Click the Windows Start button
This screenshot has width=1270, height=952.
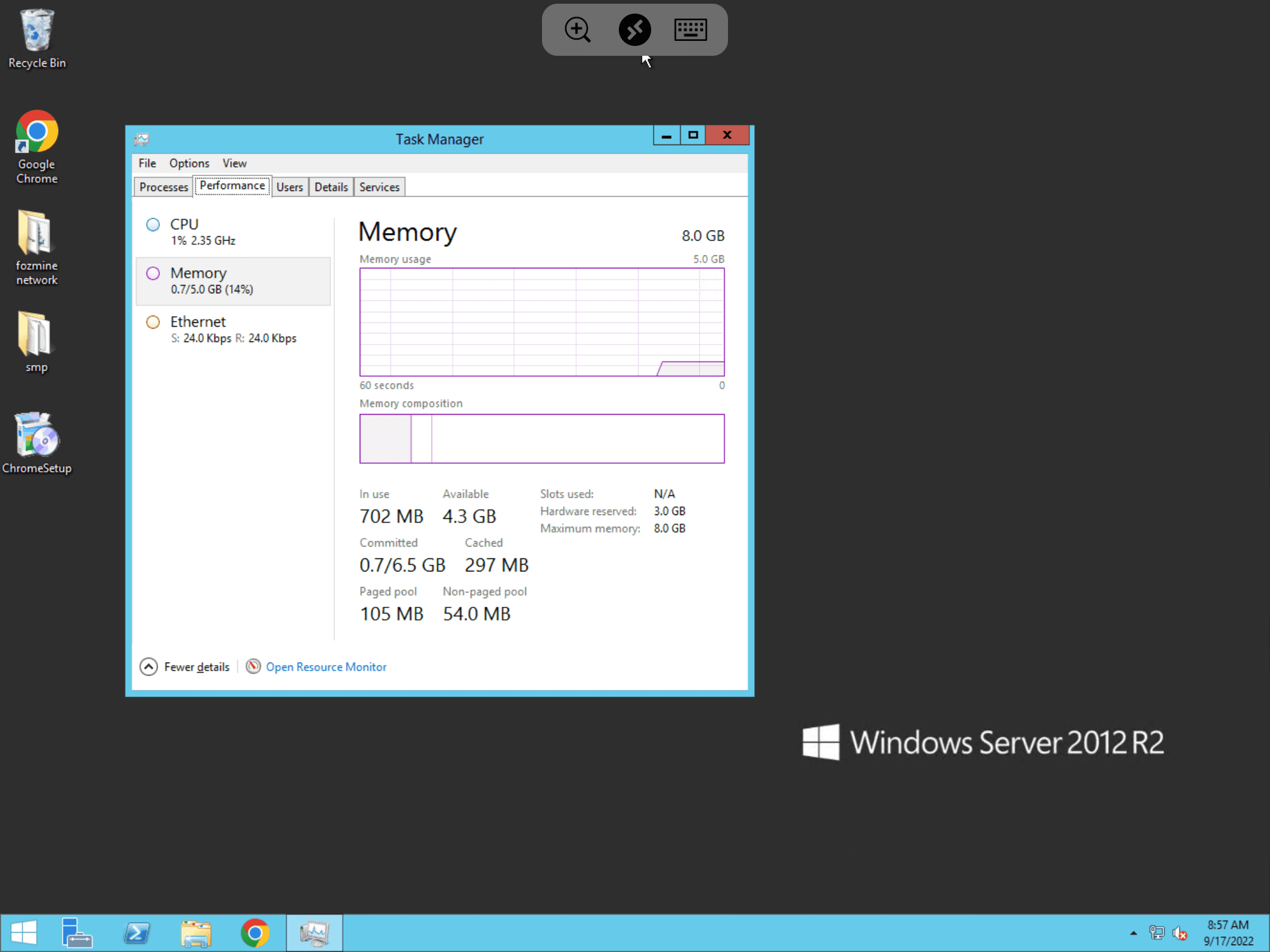click(24, 933)
